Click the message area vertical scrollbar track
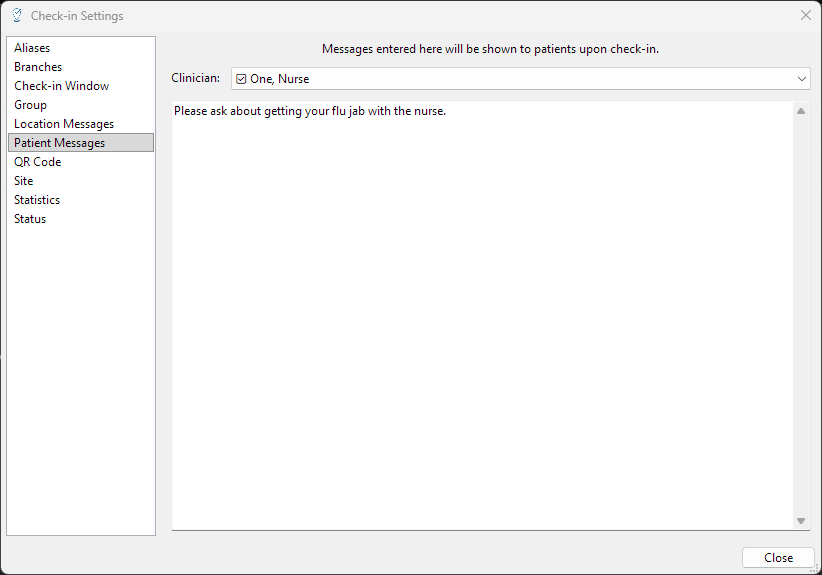Image resolution: width=822 pixels, height=575 pixels. [801, 315]
